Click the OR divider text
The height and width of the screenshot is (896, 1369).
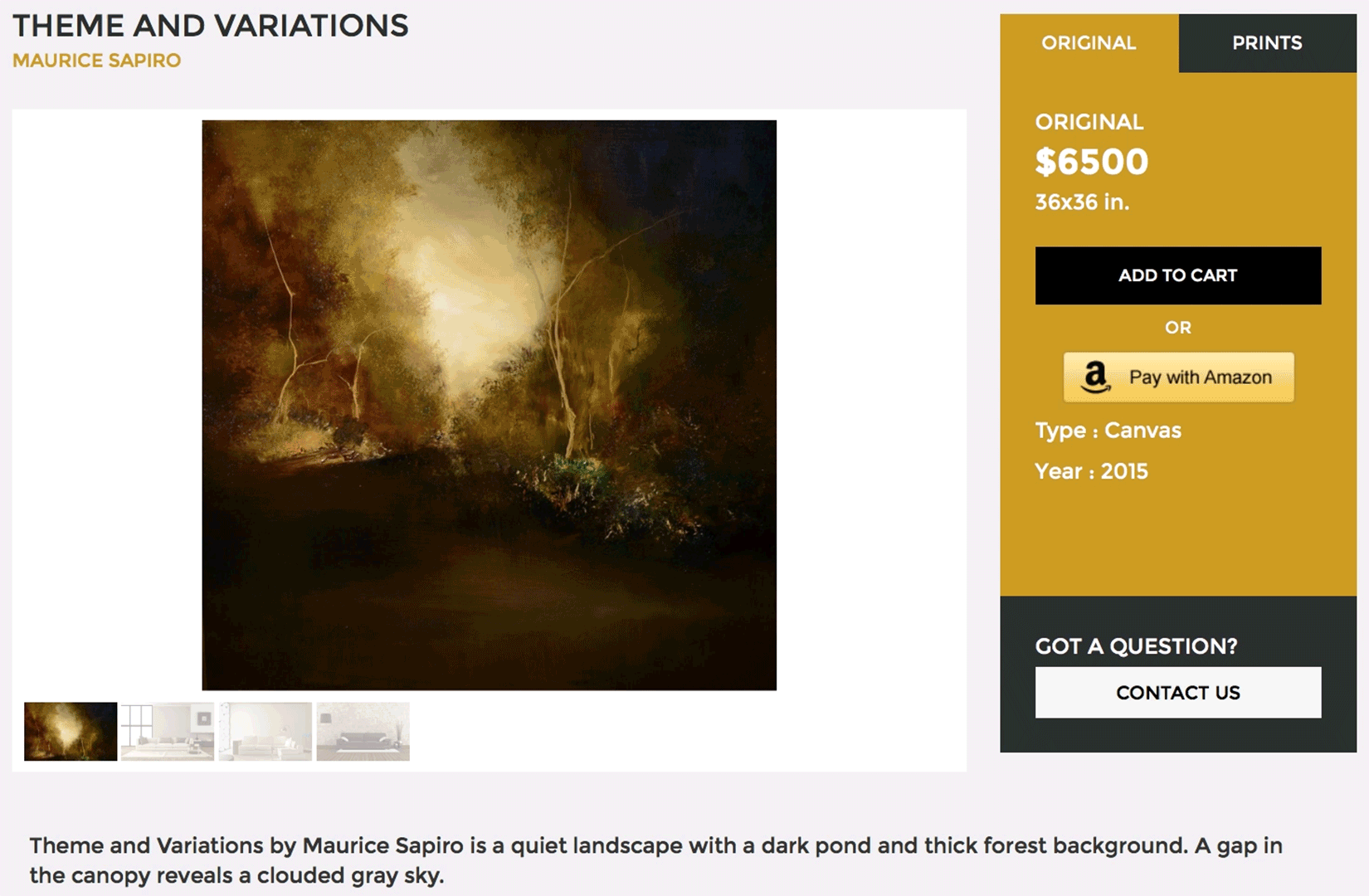point(1177,328)
